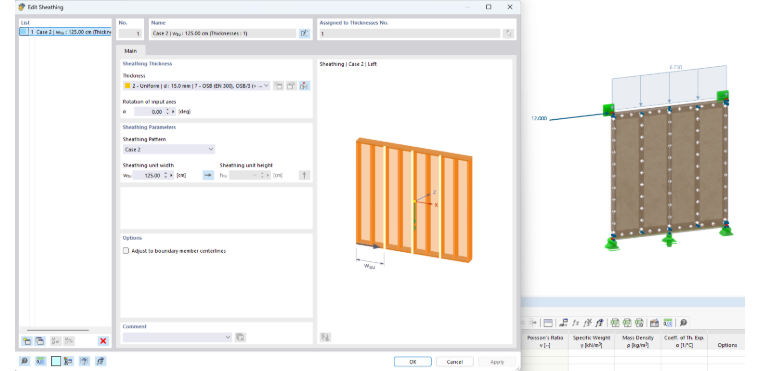
Task: Click the magnifier search icon at dialog bottom-left
Action: pos(25,361)
